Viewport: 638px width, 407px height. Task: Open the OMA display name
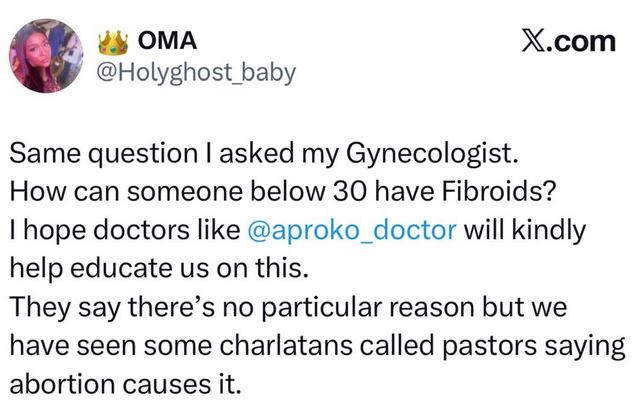(x=165, y=41)
